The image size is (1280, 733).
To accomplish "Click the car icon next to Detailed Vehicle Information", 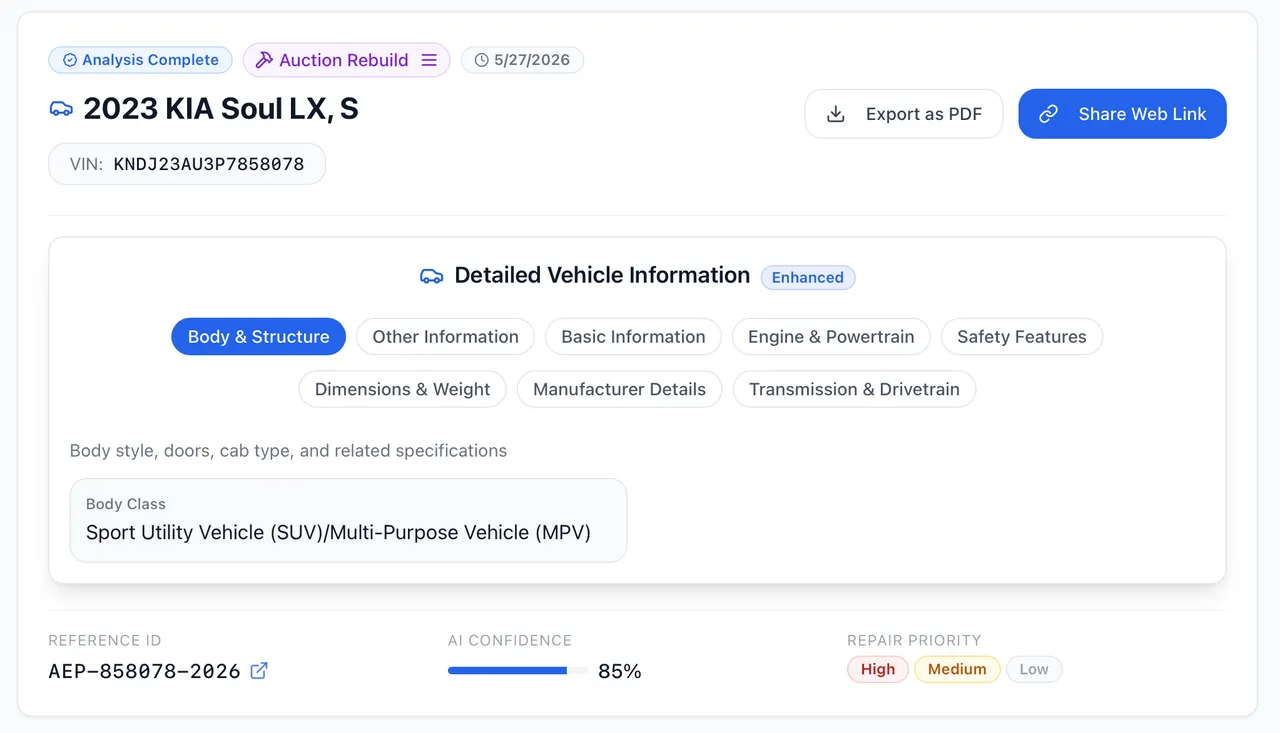I will pos(431,276).
